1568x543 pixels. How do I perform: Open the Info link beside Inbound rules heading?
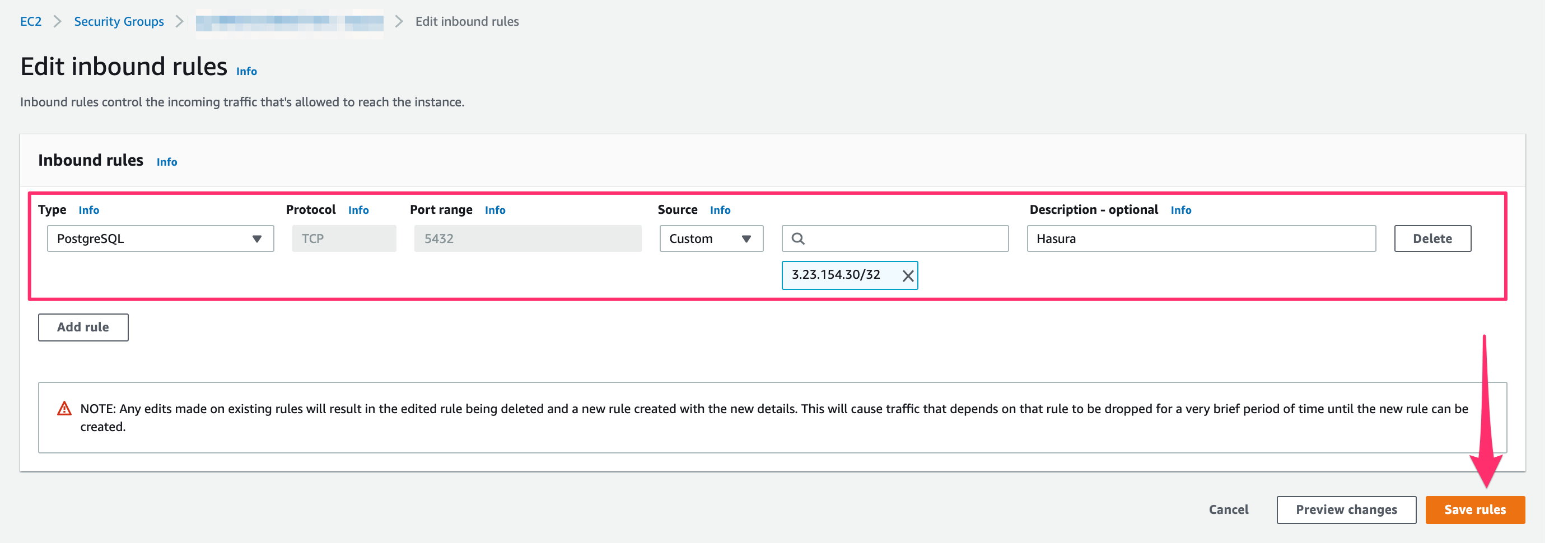pos(166,162)
